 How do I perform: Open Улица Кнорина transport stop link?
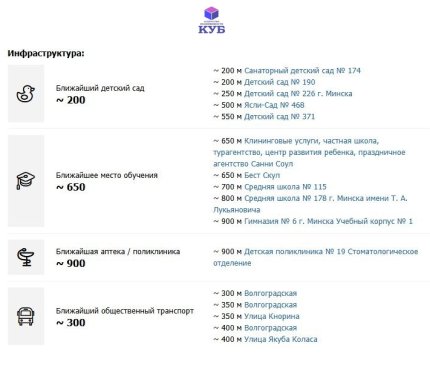point(272,316)
